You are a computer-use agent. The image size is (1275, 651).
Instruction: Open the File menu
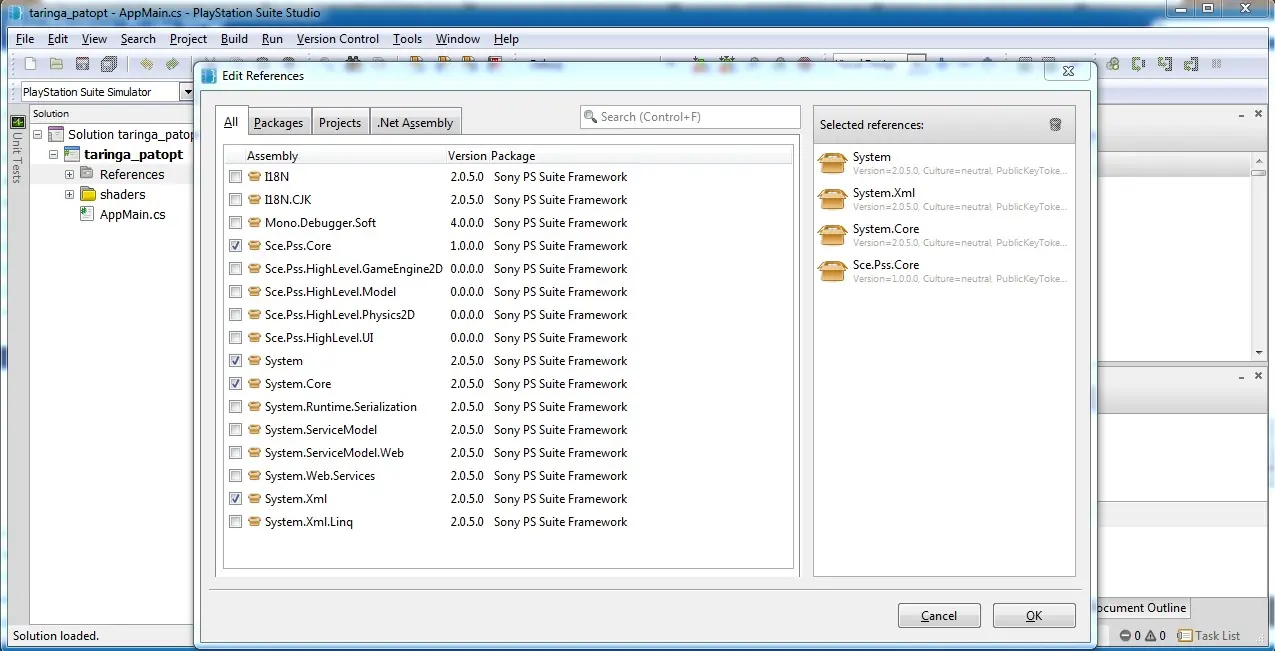25,39
